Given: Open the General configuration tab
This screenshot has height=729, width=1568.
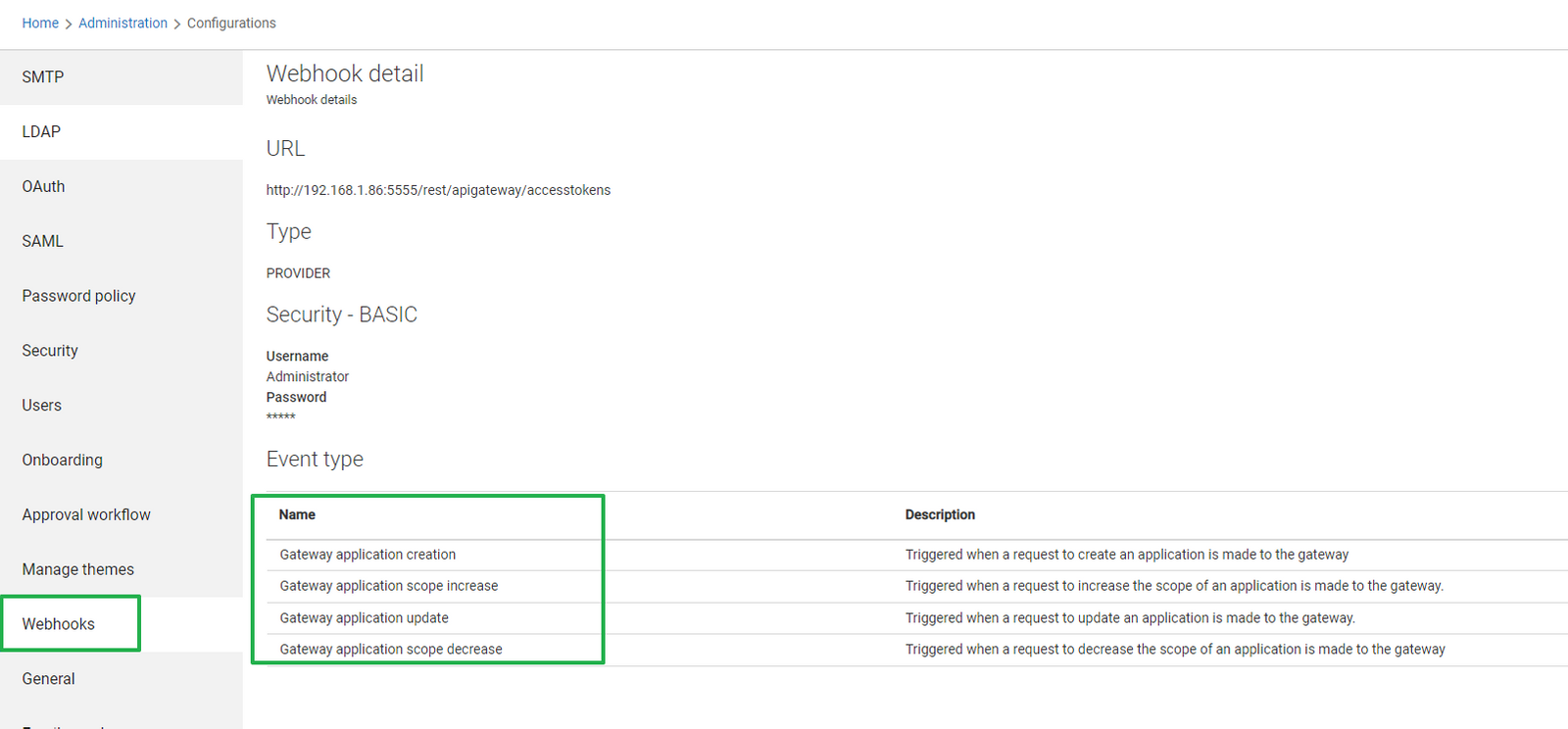Looking at the screenshot, I should [48, 679].
